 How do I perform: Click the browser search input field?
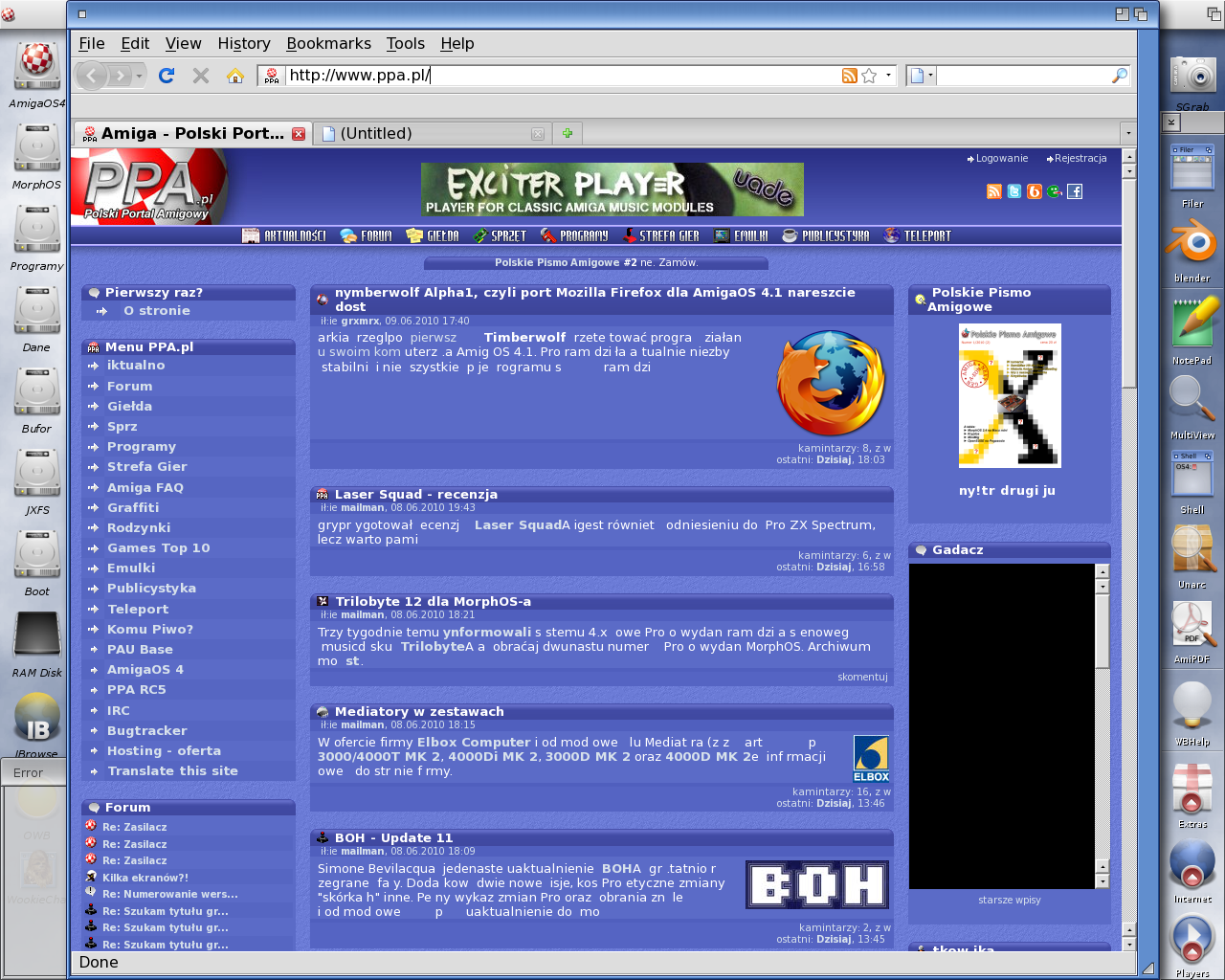coord(1022,76)
